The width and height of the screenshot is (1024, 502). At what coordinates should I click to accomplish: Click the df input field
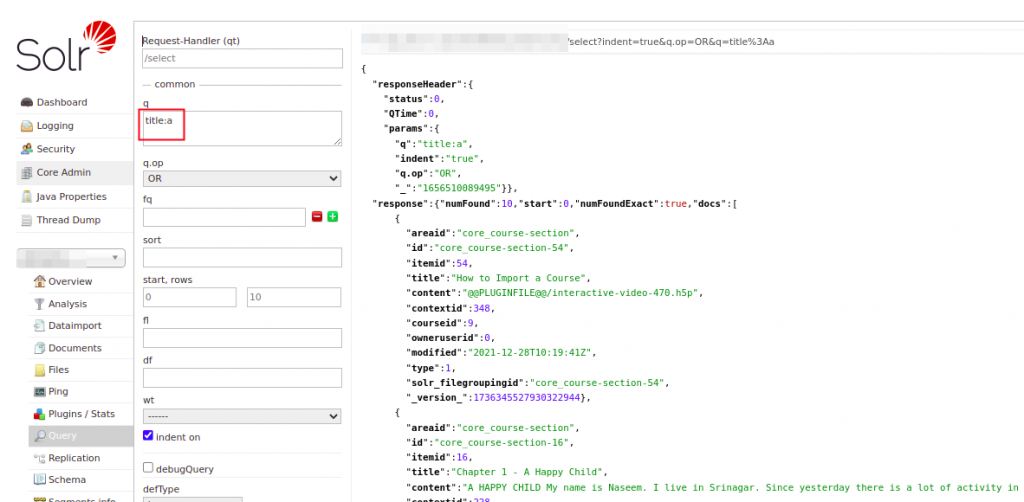(242, 378)
